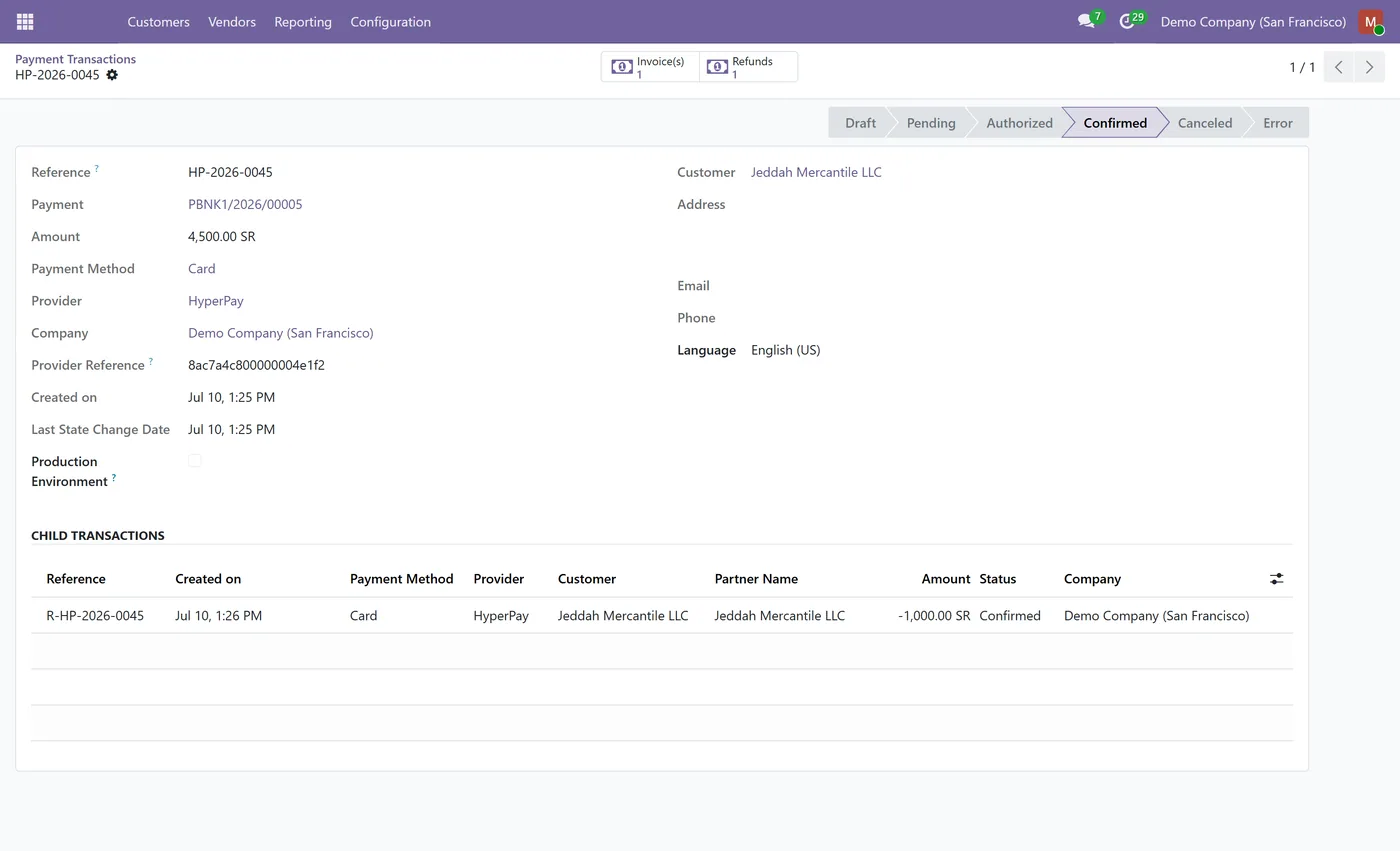Open the Card payment method link
Viewport: 1400px width, 851px height.
[x=201, y=269]
